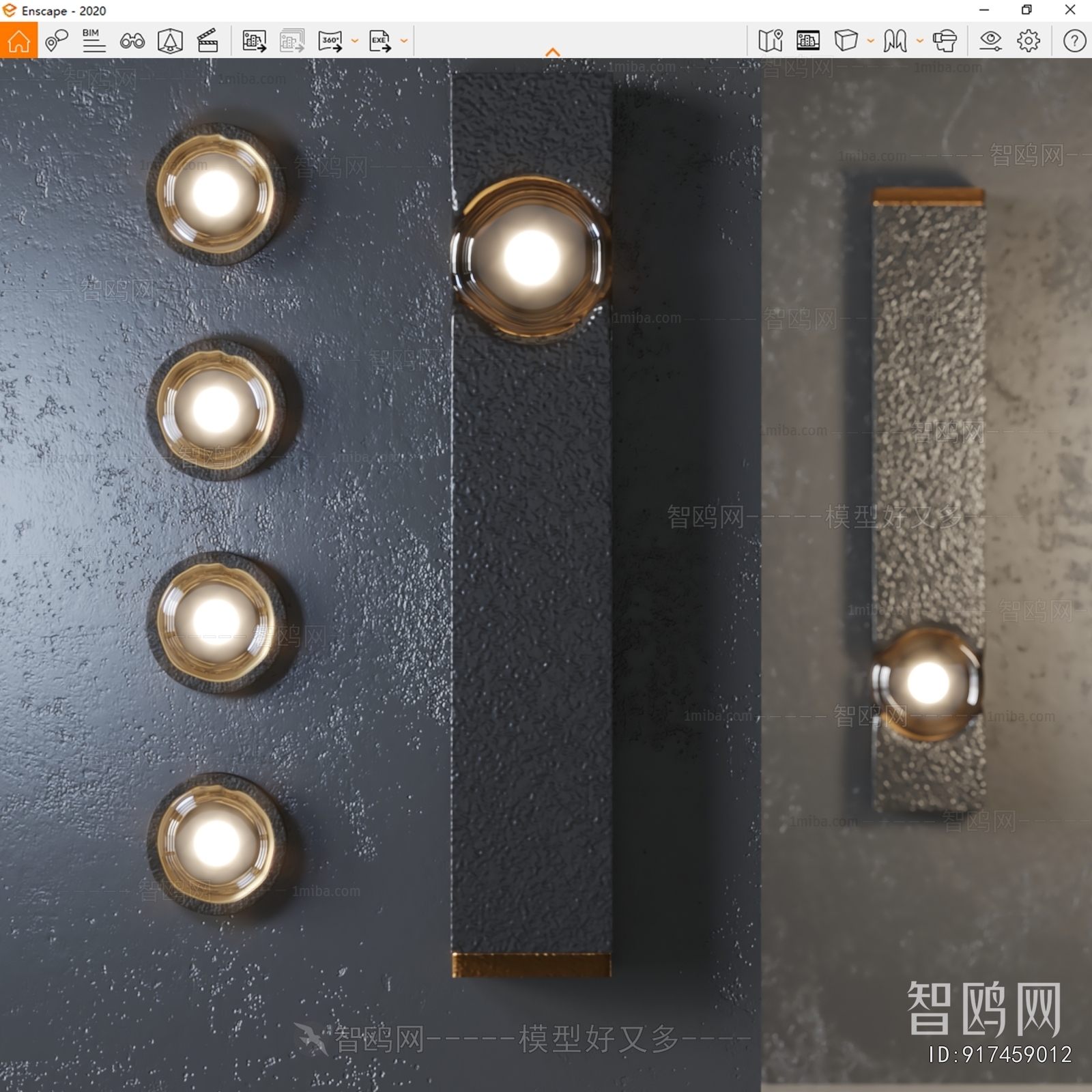Open the General Settings gear

(1029, 41)
